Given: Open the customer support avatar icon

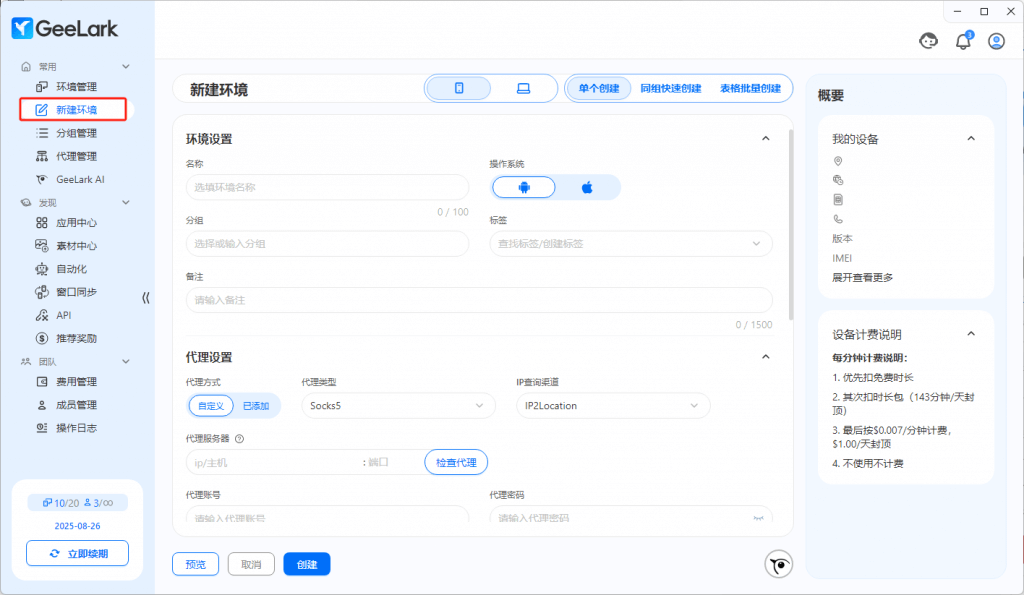Looking at the screenshot, I should pos(928,41).
